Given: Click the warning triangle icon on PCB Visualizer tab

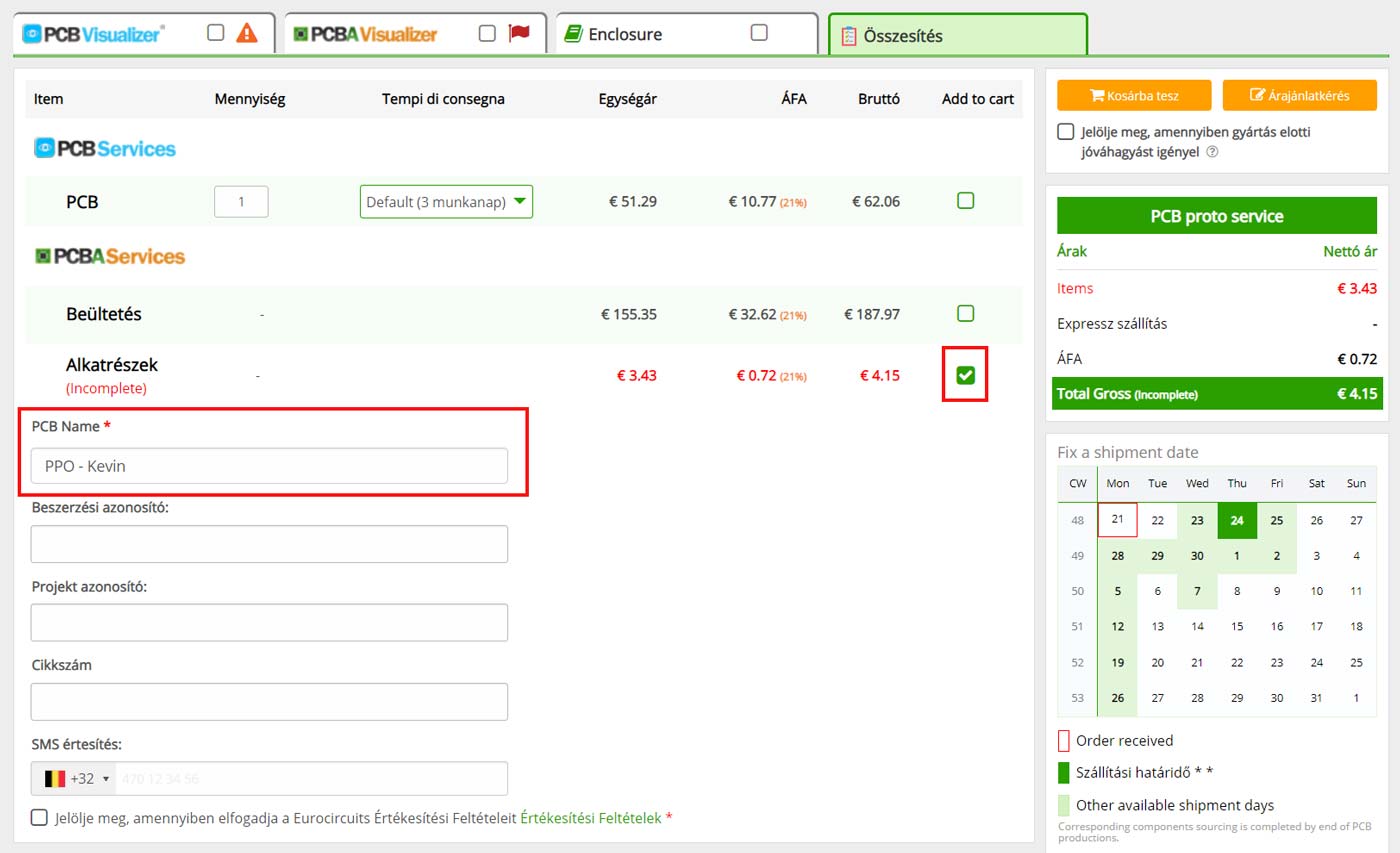Looking at the screenshot, I should click(x=246, y=33).
